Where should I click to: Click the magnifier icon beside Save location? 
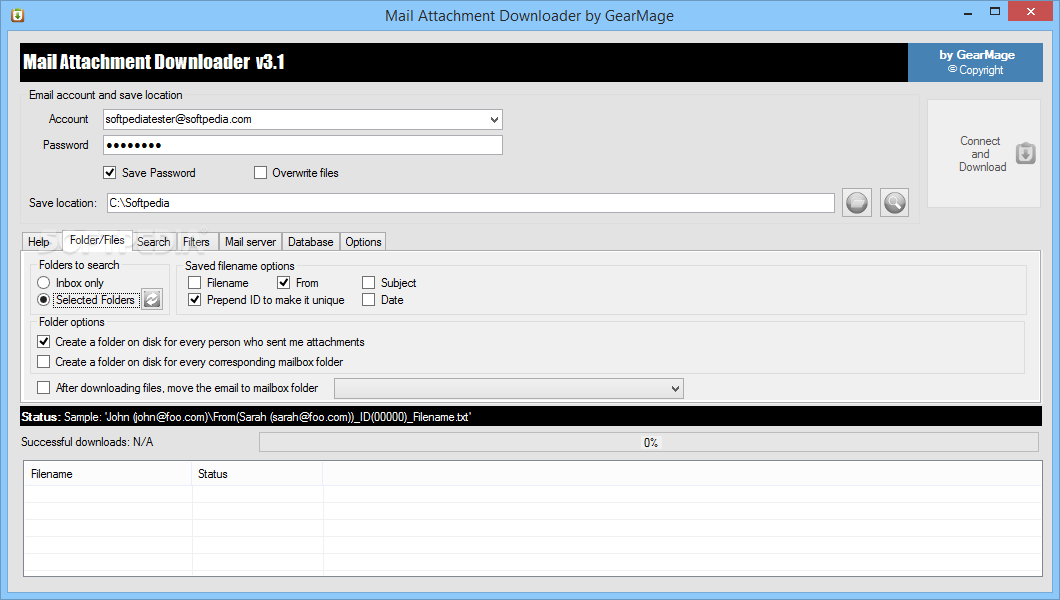click(x=894, y=203)
